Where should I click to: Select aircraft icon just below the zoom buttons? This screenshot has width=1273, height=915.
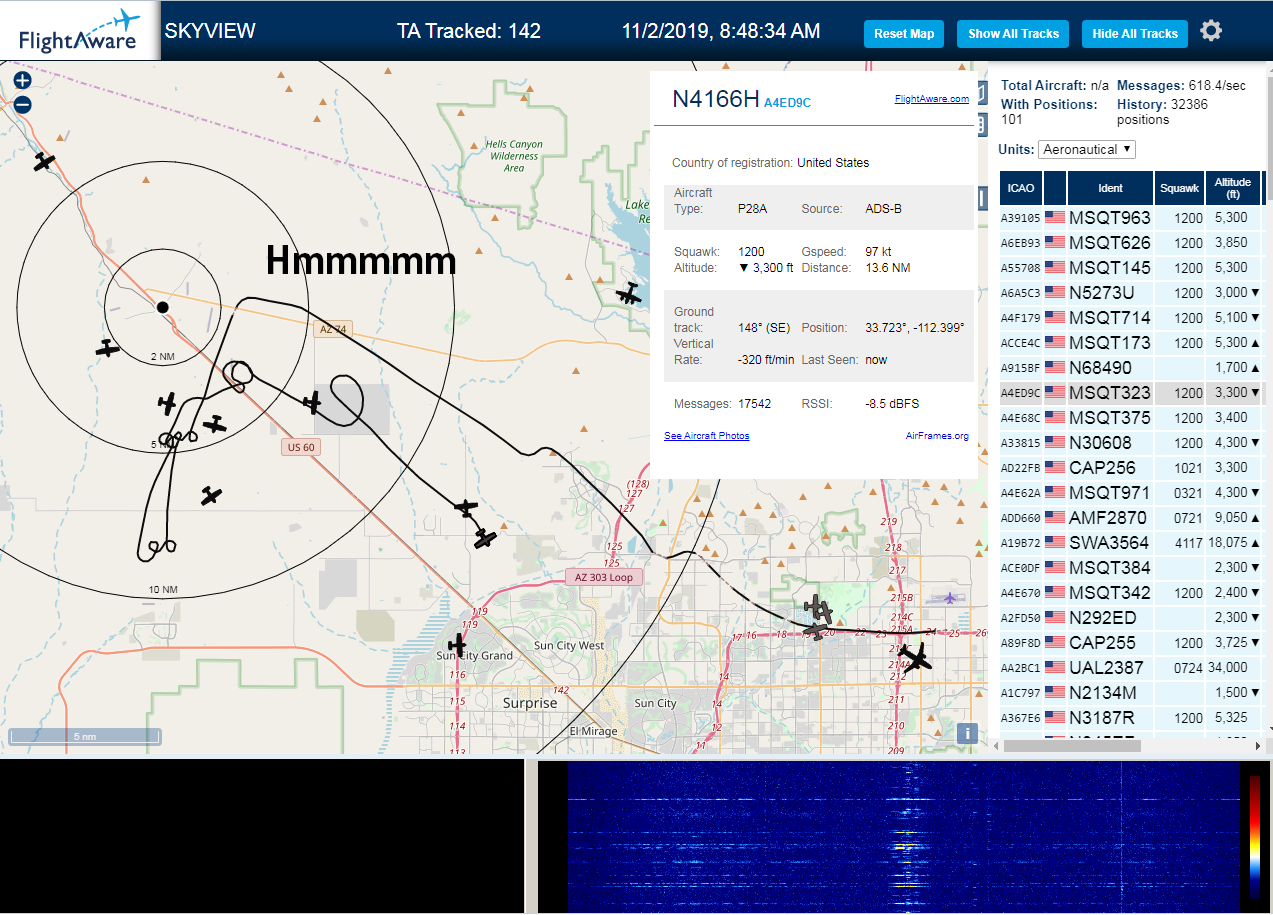coord(44,161)
